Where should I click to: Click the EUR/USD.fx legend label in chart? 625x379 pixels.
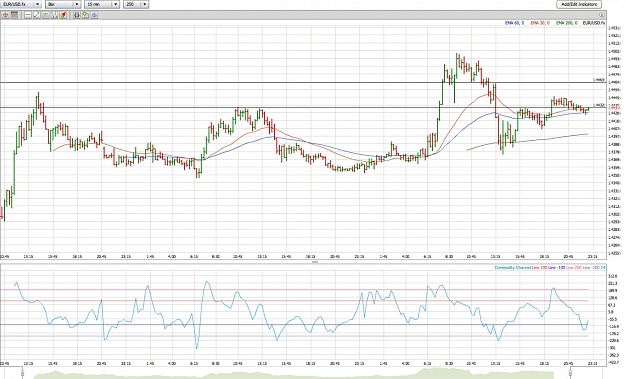pyautogui.click(x=594, y=23)
